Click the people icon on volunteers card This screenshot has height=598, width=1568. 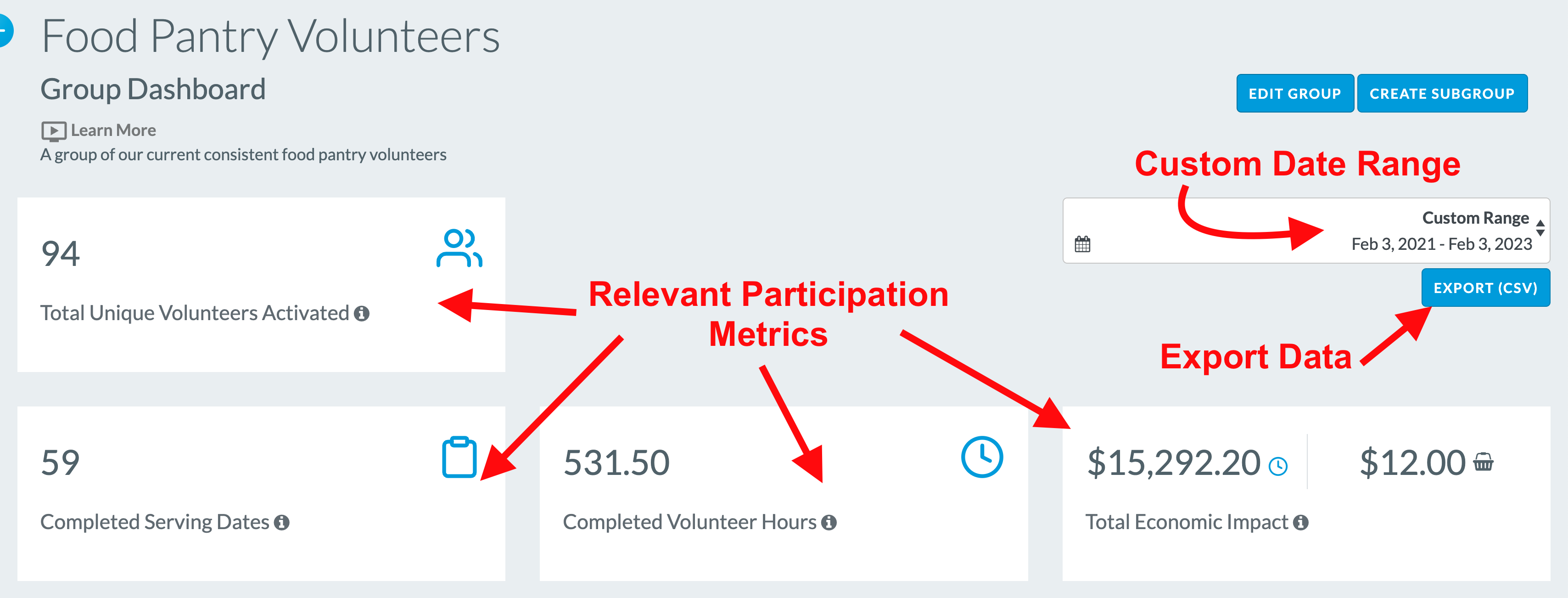click(x=459, y=248)
